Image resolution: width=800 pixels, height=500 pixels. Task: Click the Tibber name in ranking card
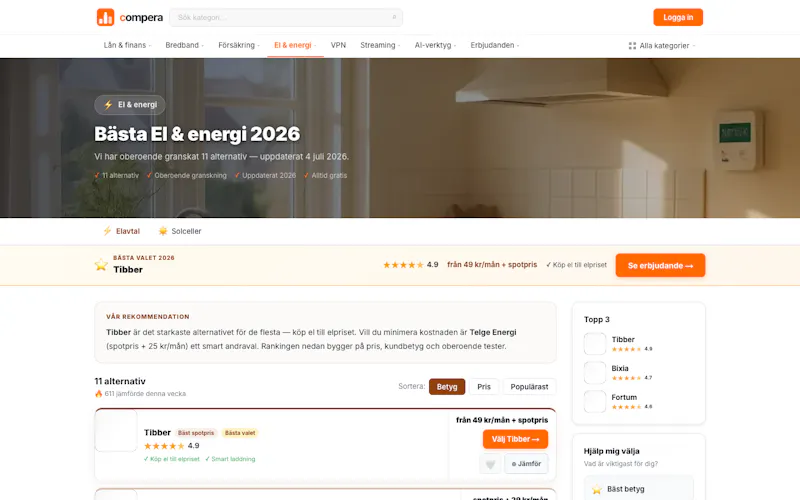tap(157, 433)
